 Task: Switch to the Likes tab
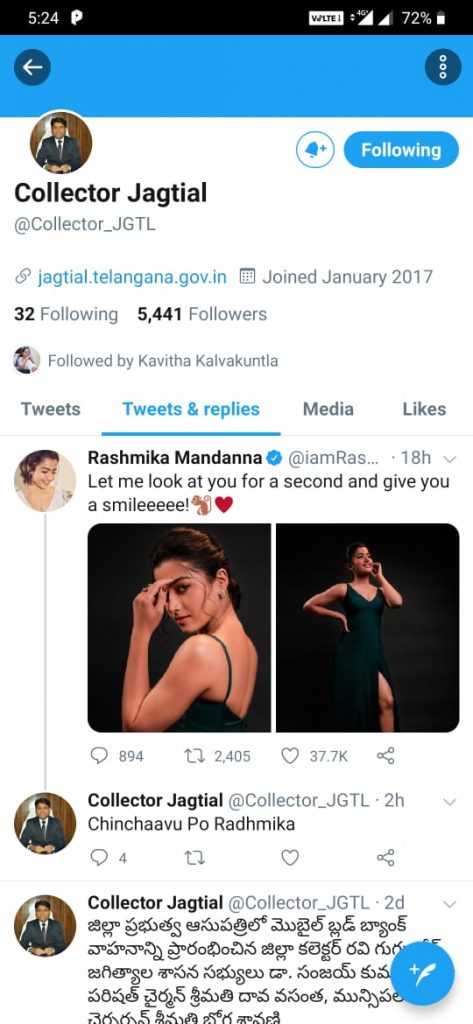(x=424, y=409)
